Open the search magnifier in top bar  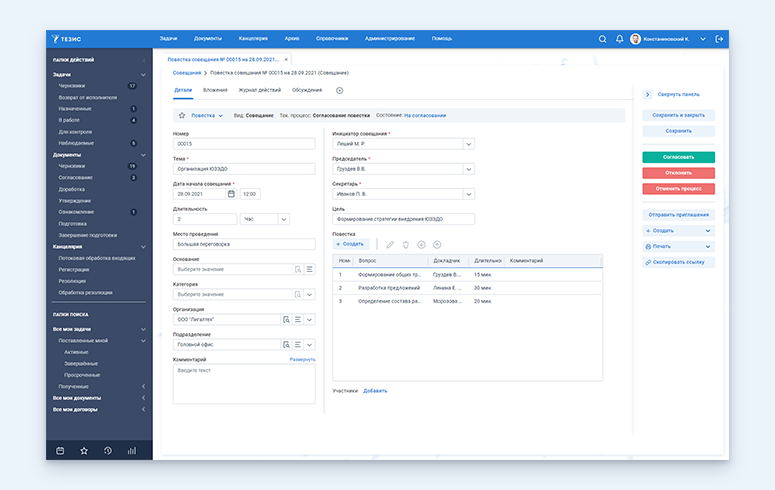[x=602, y=39]
